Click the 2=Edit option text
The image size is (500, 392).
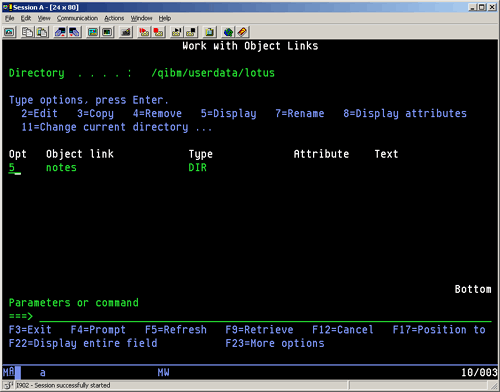tap(39, 113)
